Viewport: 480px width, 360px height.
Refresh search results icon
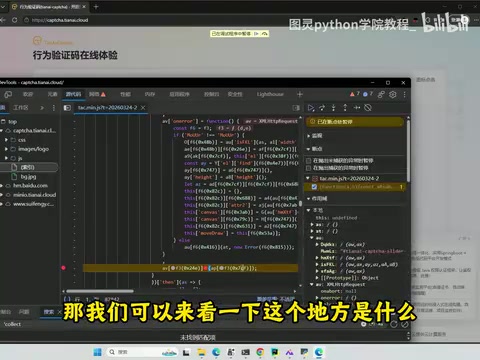[394, 324]
